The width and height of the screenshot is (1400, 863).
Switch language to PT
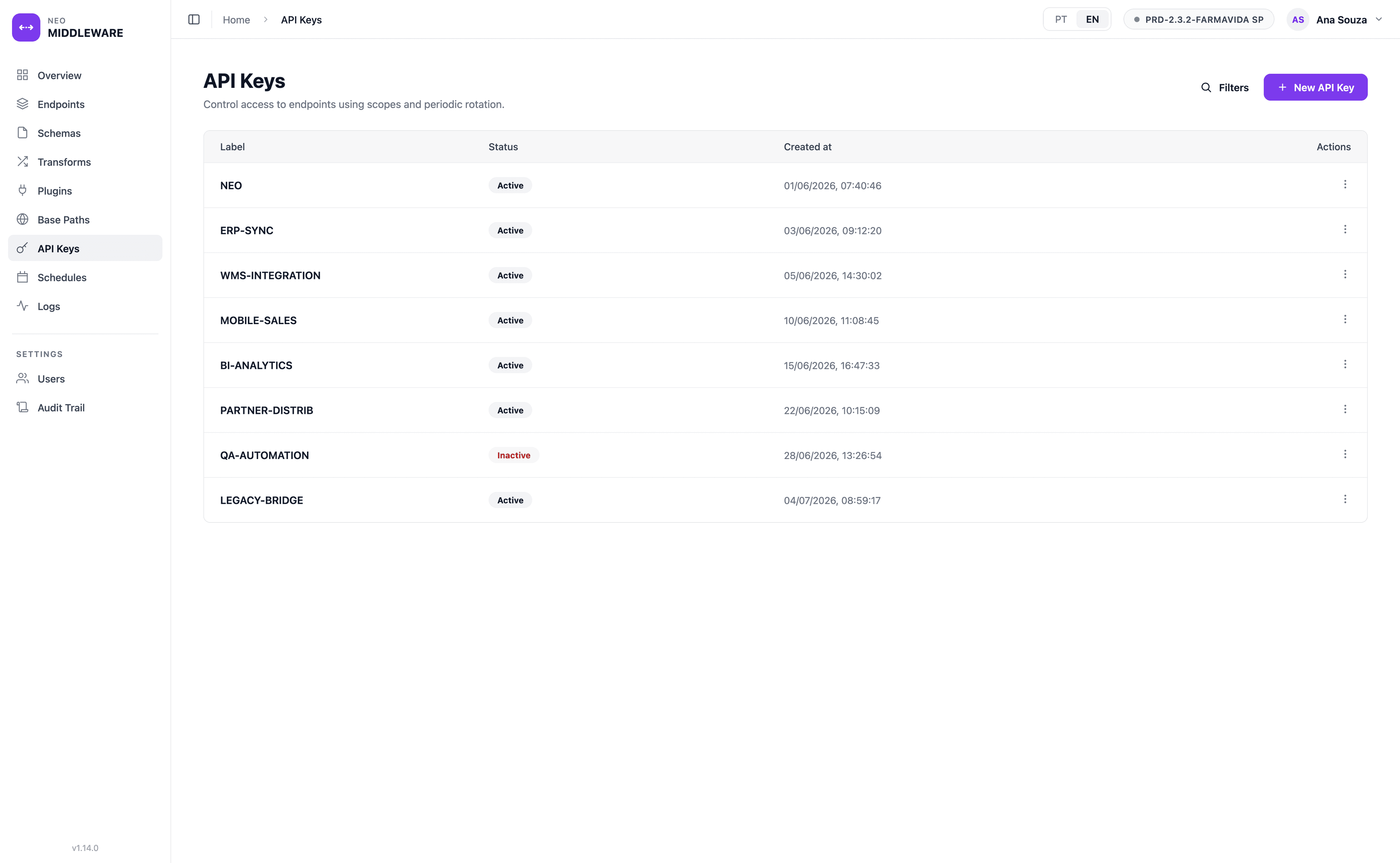click(x=1061, y=19)
